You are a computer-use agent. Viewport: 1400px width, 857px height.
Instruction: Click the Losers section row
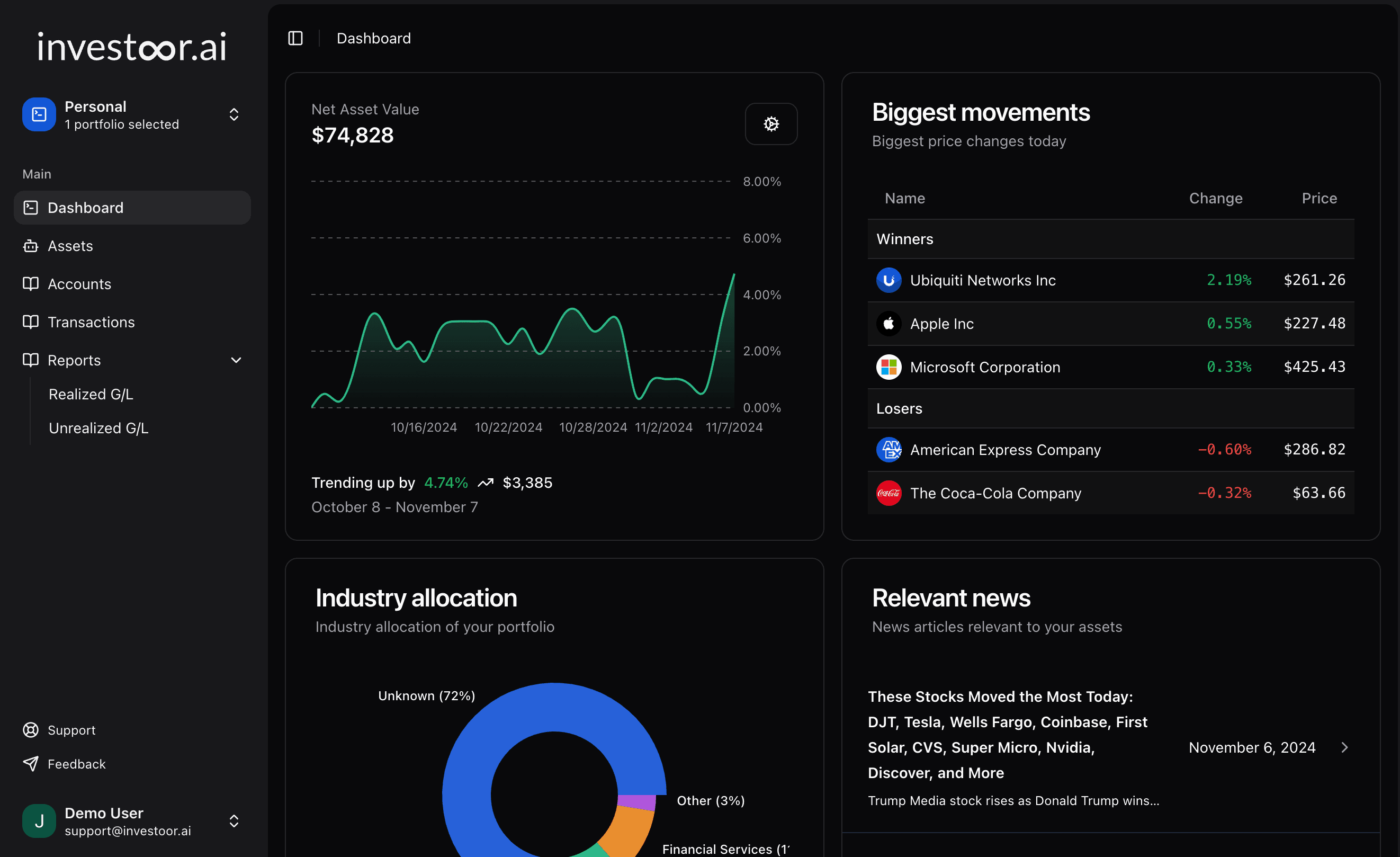point(1110,408)
